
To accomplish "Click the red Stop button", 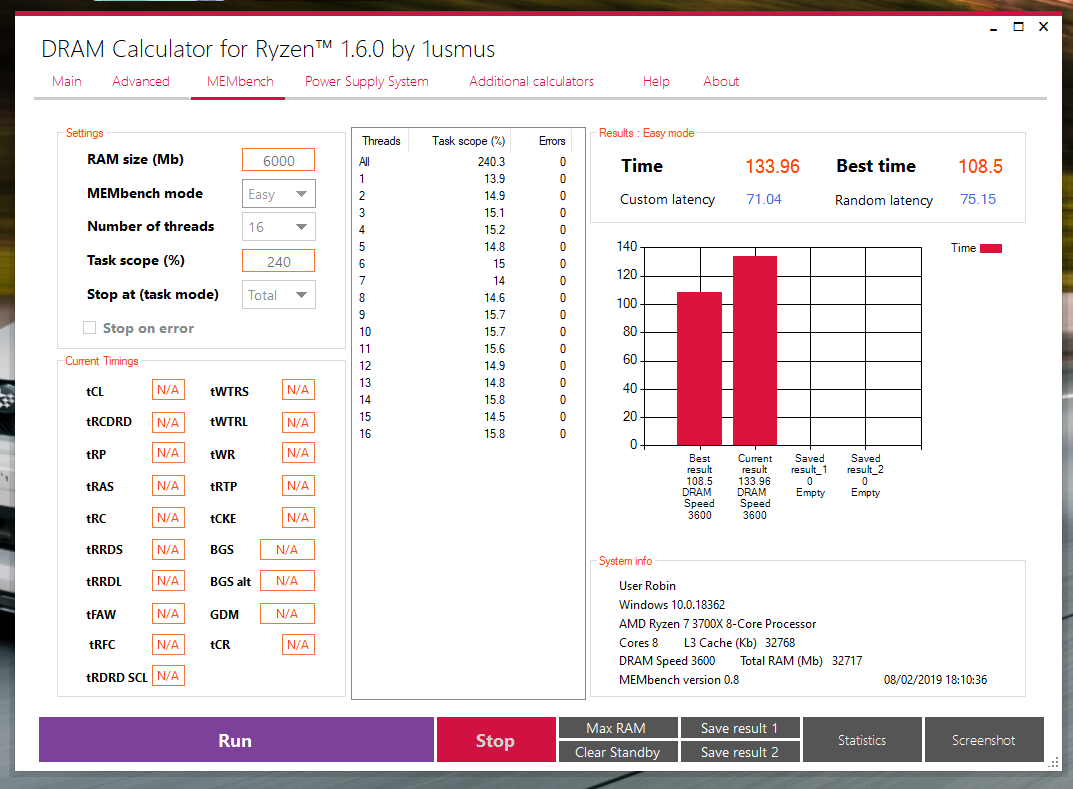I will click(496, 740).
